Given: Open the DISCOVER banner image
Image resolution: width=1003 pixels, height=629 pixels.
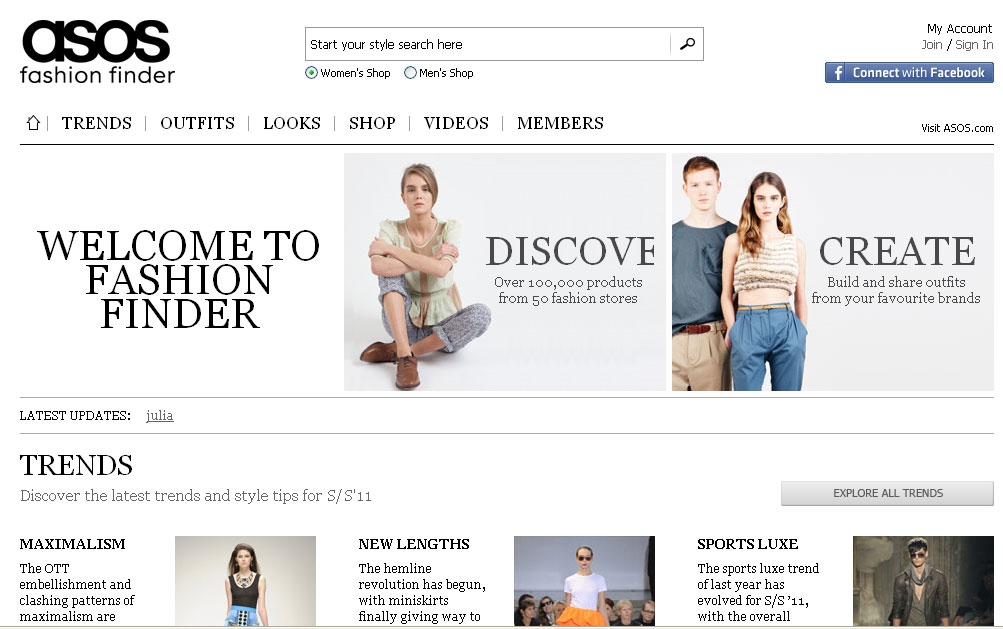Looking at the screenshot, I should (x=505, y=272).
